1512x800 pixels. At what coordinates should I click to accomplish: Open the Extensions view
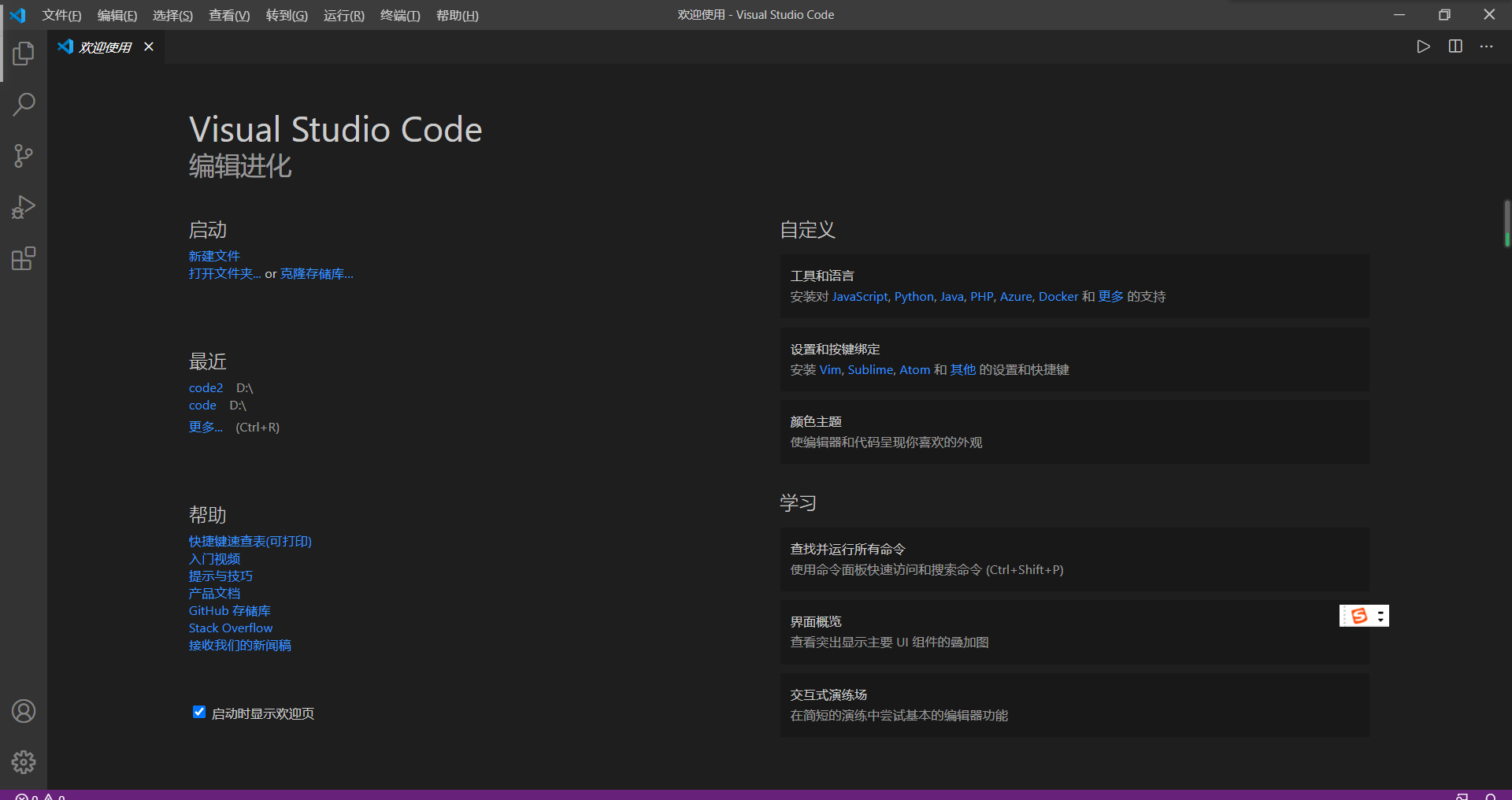point(24,258)
